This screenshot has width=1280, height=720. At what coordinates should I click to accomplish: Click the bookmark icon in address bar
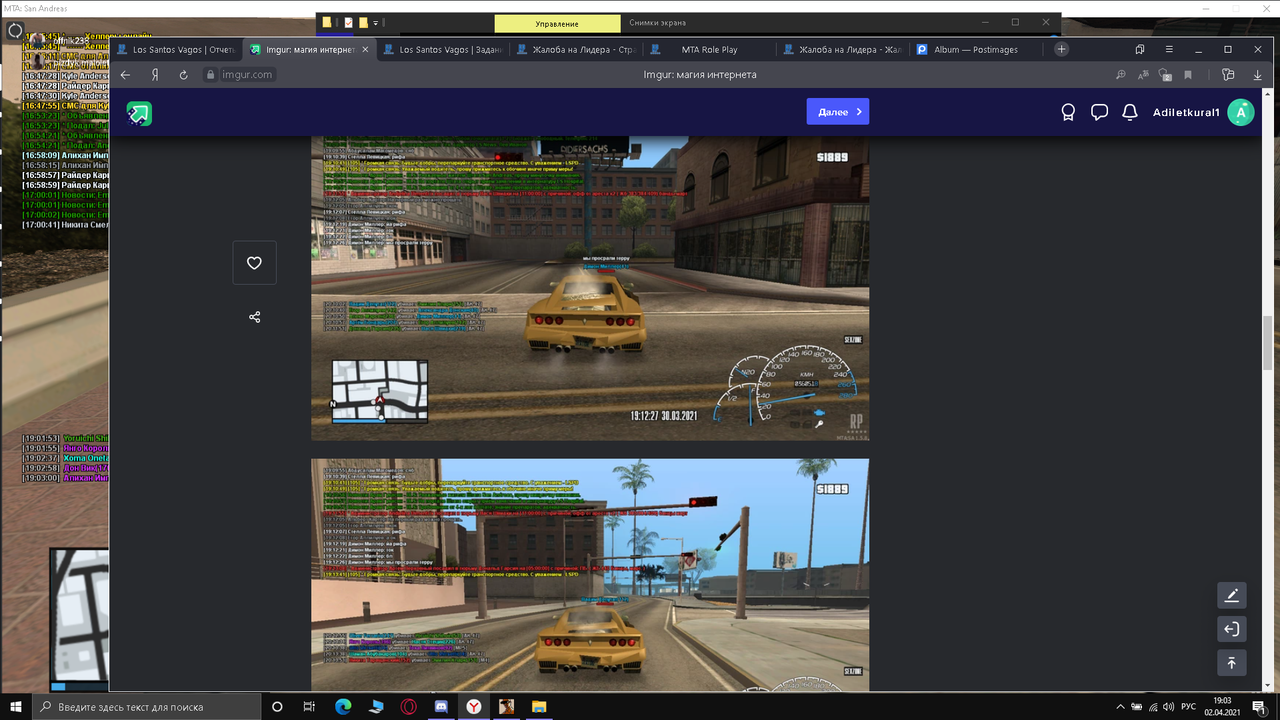coord(1188,75)
